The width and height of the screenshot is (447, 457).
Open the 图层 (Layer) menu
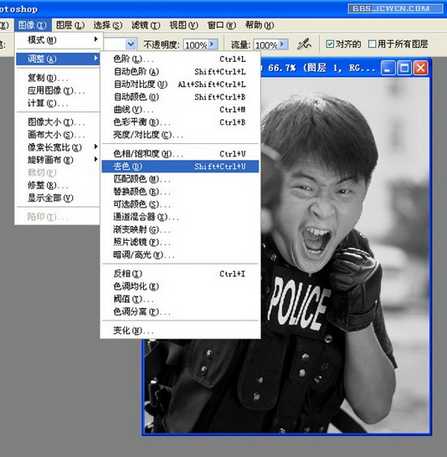click(70, 25)
